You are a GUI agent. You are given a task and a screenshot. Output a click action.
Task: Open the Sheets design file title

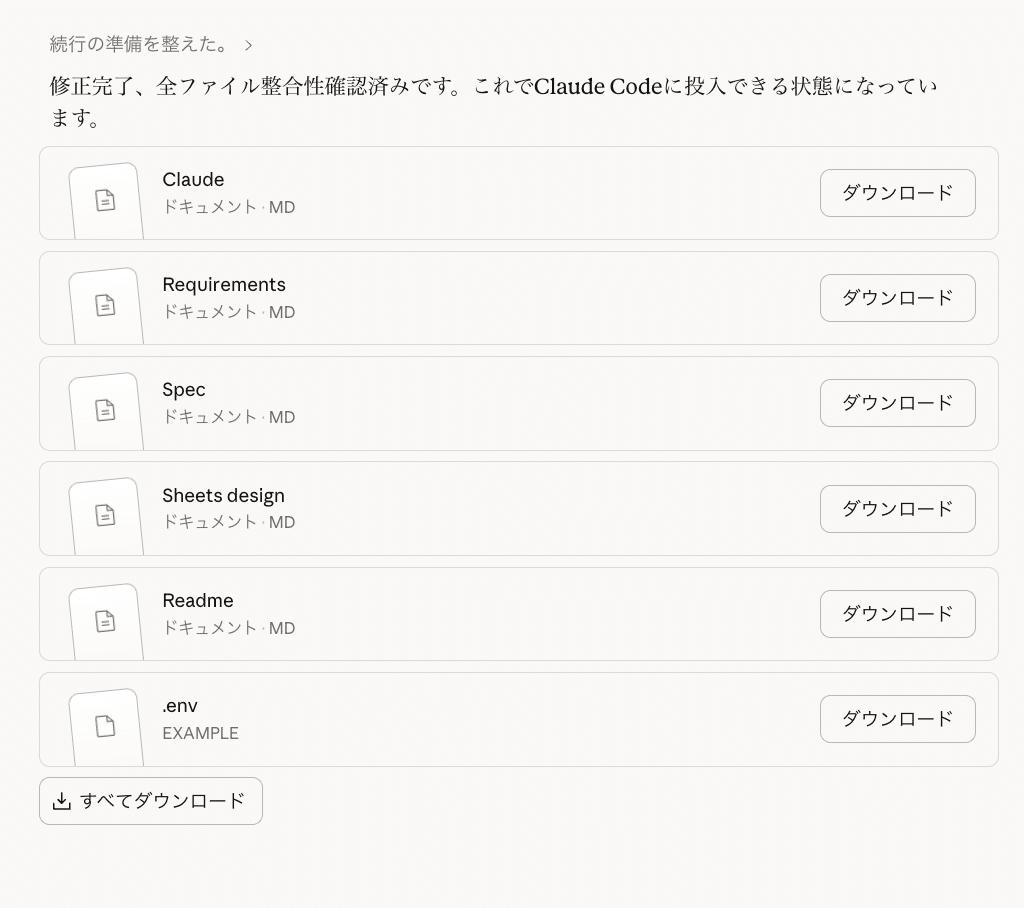click(223, 496)
